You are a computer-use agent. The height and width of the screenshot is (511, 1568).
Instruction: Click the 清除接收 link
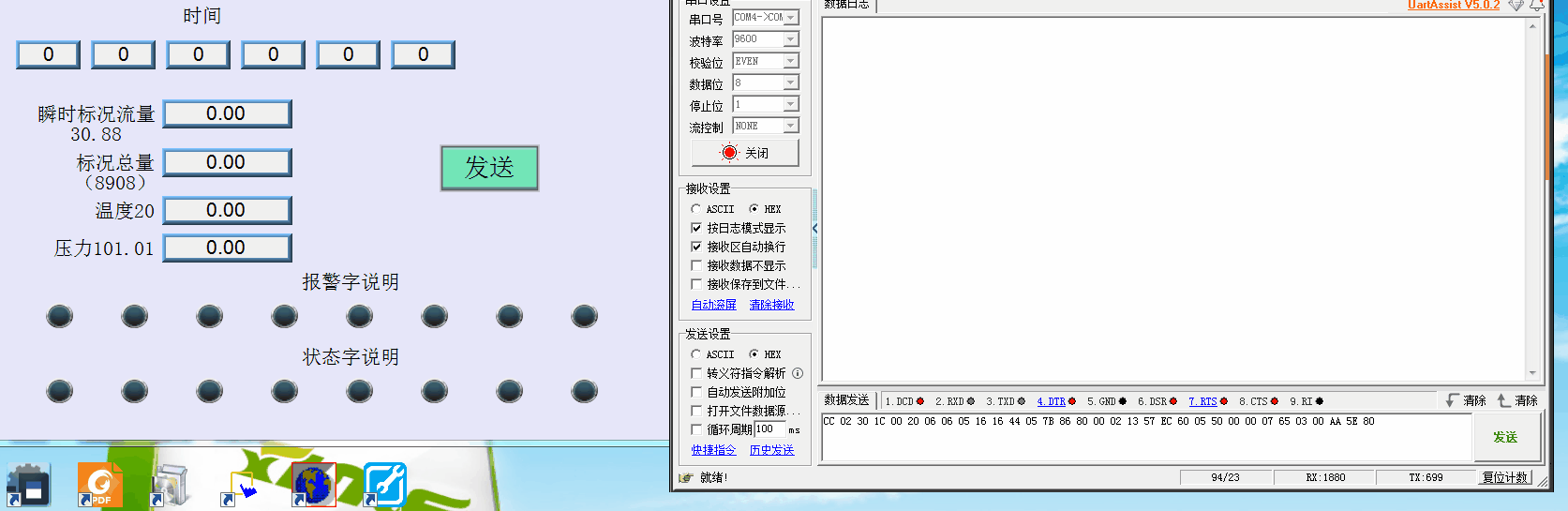tap(771, 305)
